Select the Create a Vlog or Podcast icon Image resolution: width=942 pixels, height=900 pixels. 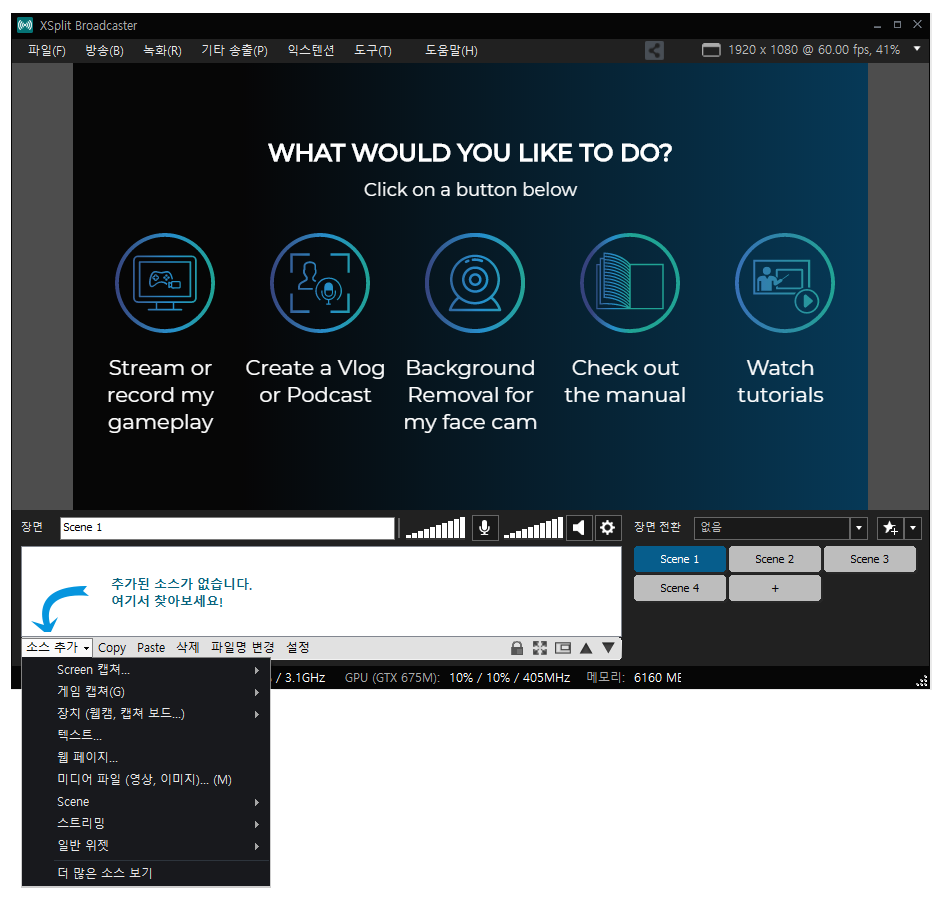click(320, 283)
